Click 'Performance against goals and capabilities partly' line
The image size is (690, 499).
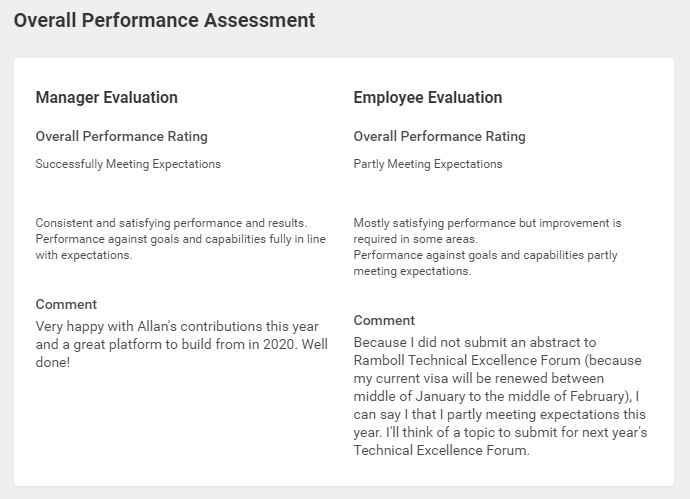[485, 255]
